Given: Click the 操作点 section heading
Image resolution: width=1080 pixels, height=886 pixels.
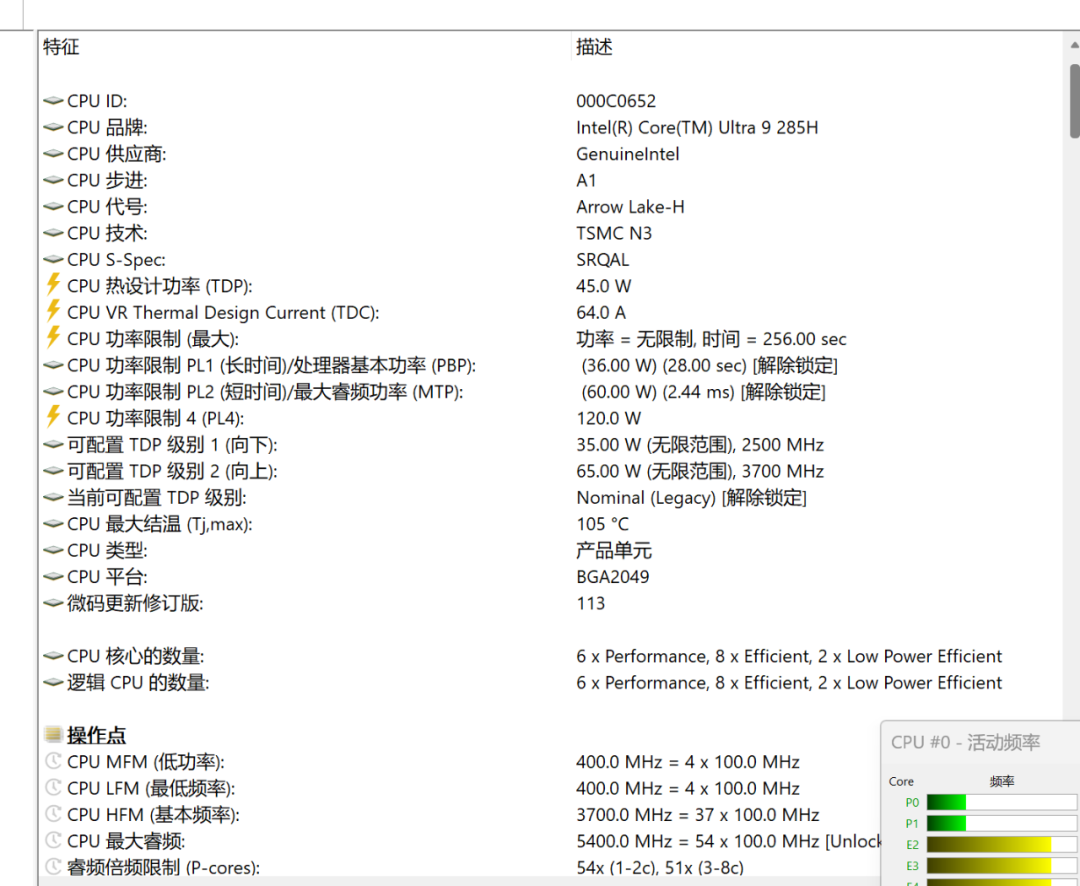Looking at the screenshot, I should point(96,736).
